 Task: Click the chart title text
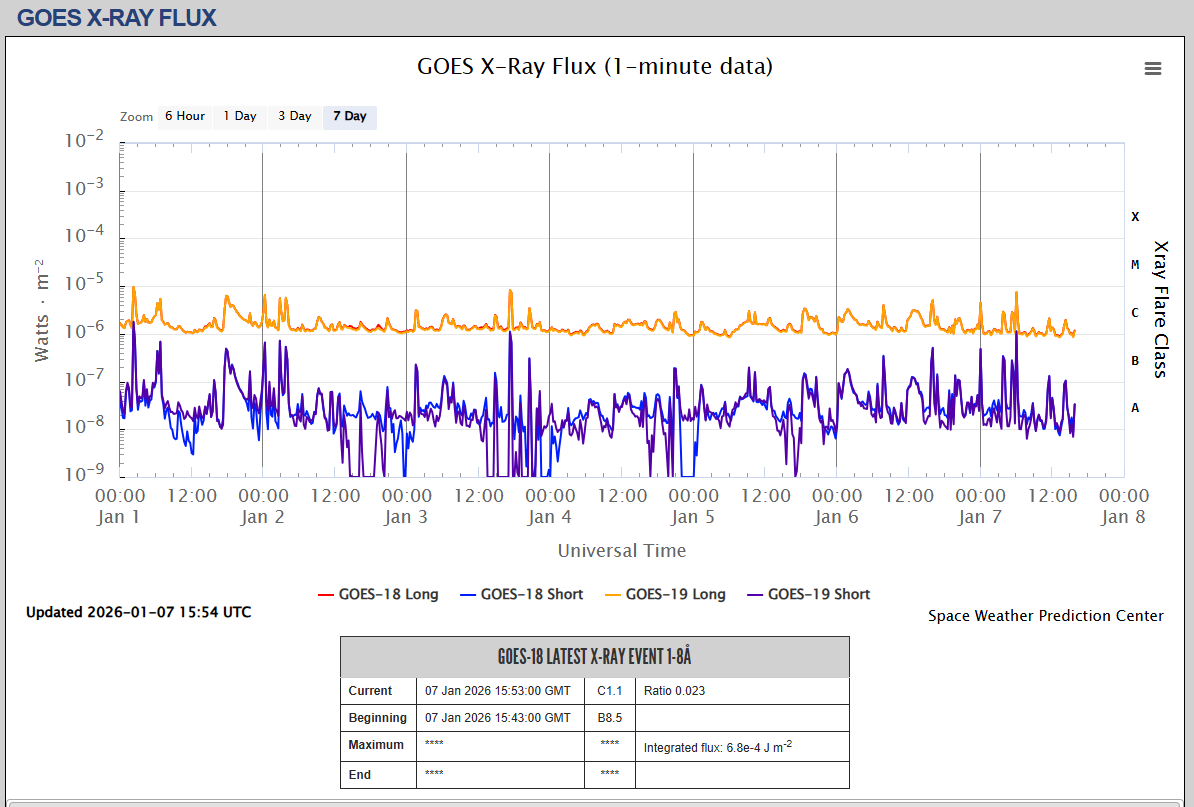click(x=595, y=67)
